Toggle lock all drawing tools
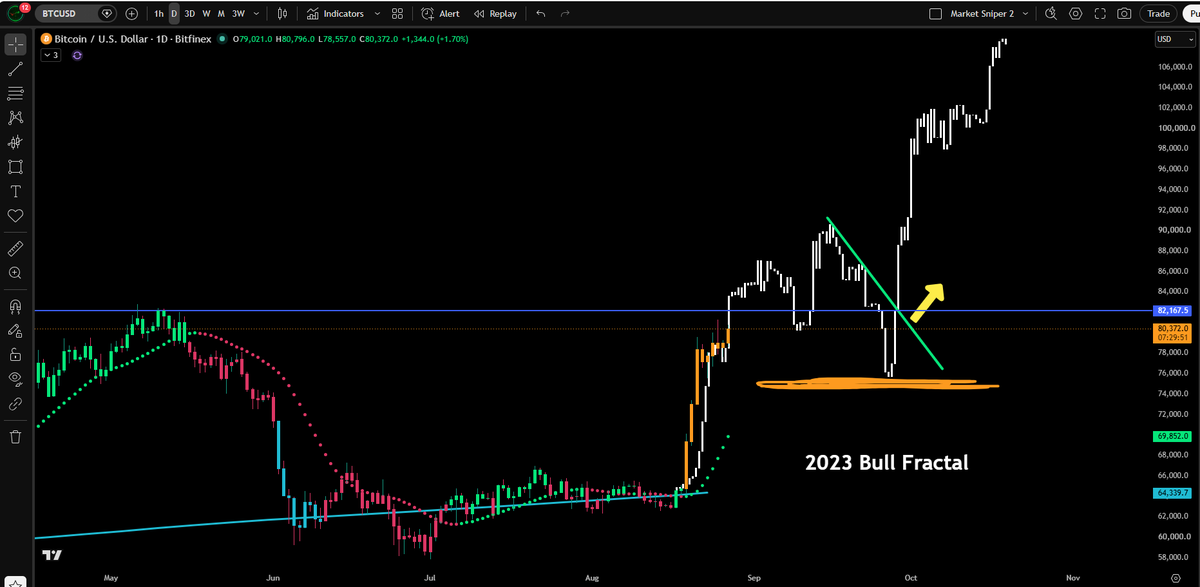This screenshot has height=587, width=1200. (16, 354)
